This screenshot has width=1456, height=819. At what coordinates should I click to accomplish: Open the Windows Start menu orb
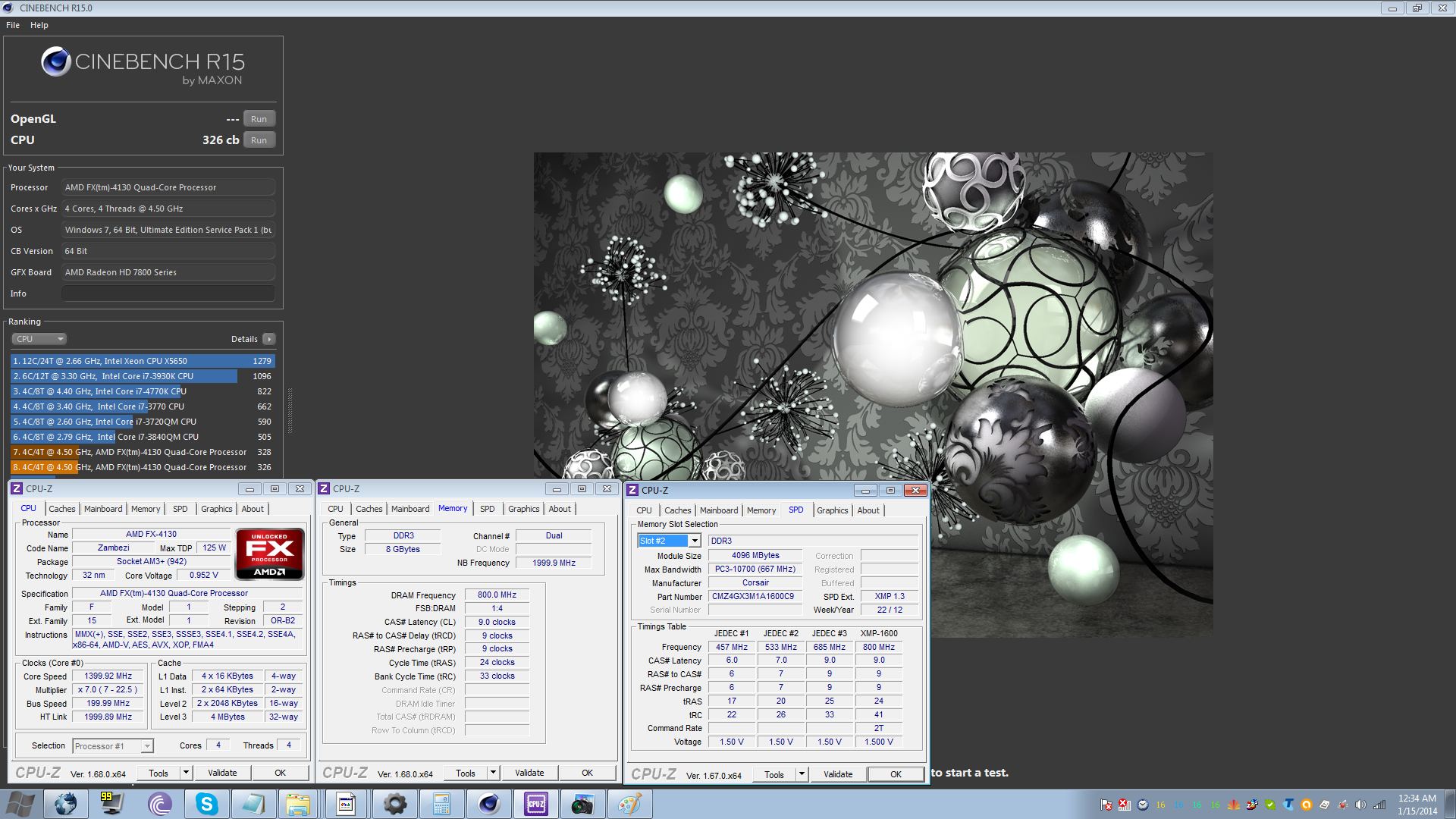(20, 804)
